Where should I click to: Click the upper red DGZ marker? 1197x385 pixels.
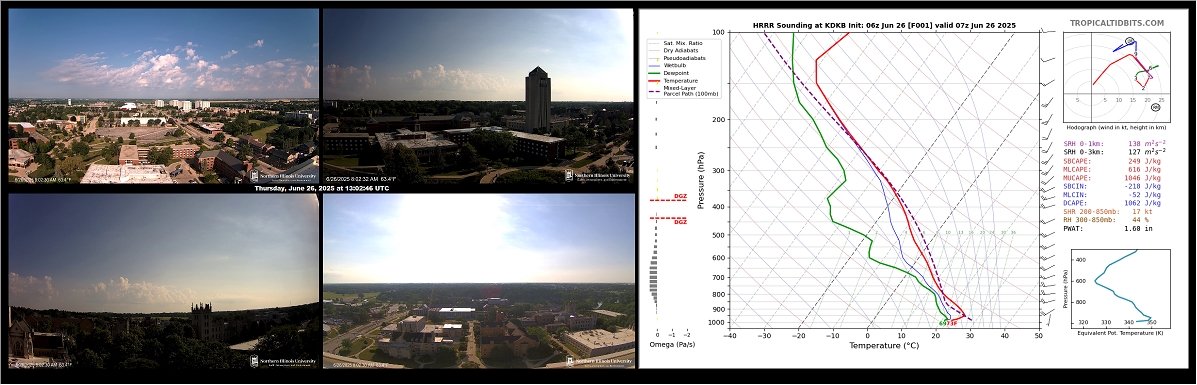(x=680, y=196)
